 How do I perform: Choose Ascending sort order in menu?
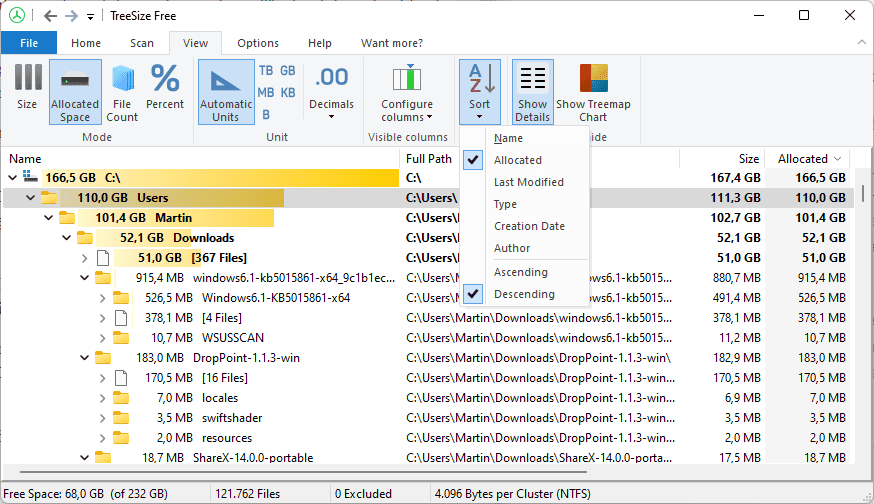pyautogui.click(x=520, y=272)
